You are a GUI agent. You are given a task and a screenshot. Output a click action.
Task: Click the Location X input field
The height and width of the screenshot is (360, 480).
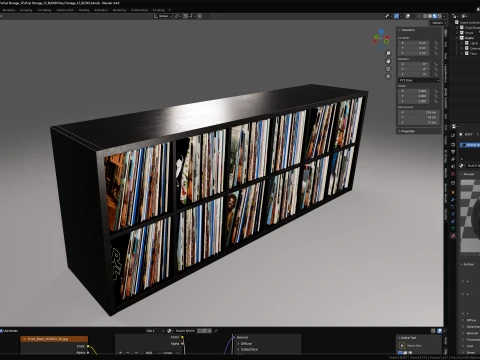(x=415, y=43)
